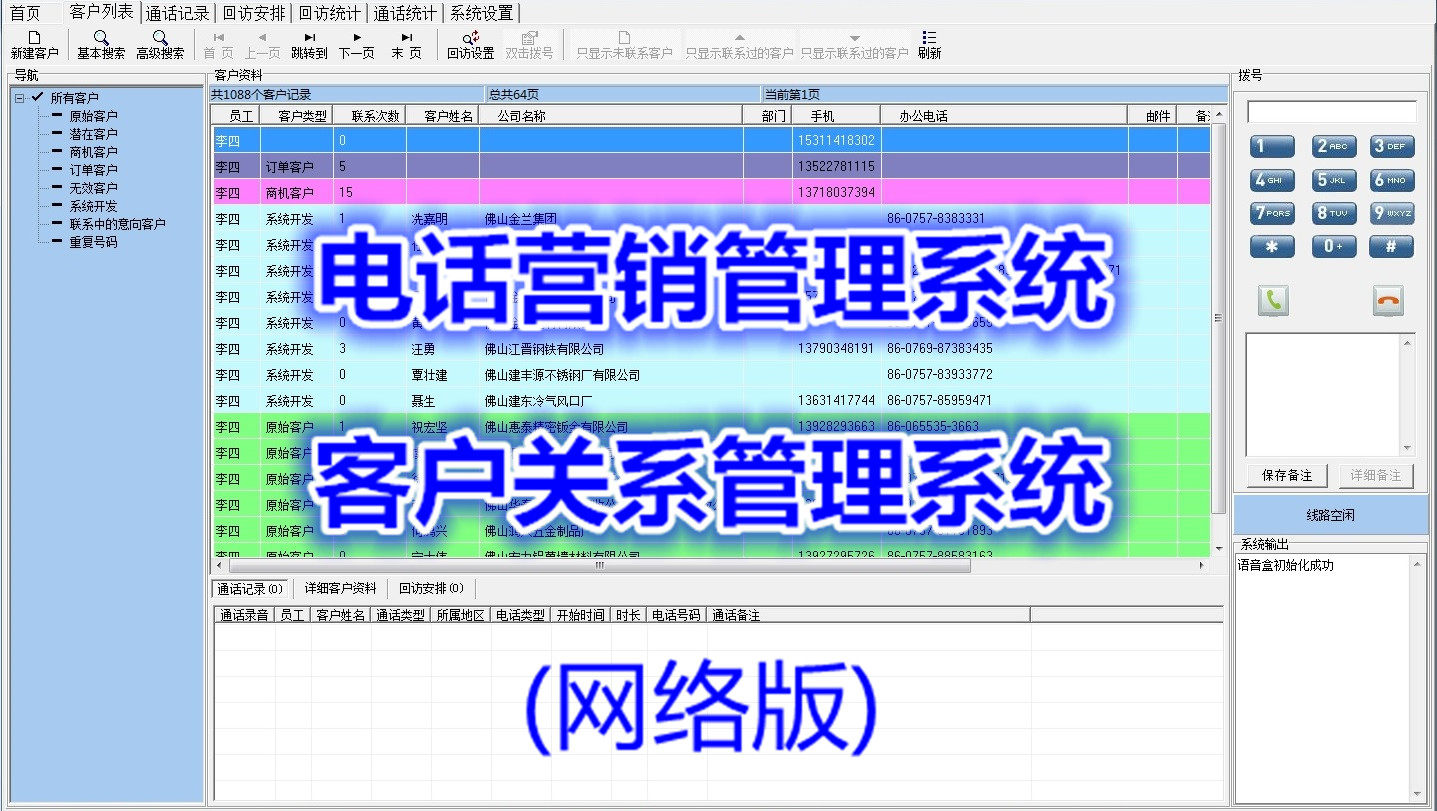The image size is (1437, 811).
Task: Go to 下一页 (next page)
Action: point(357,45)
